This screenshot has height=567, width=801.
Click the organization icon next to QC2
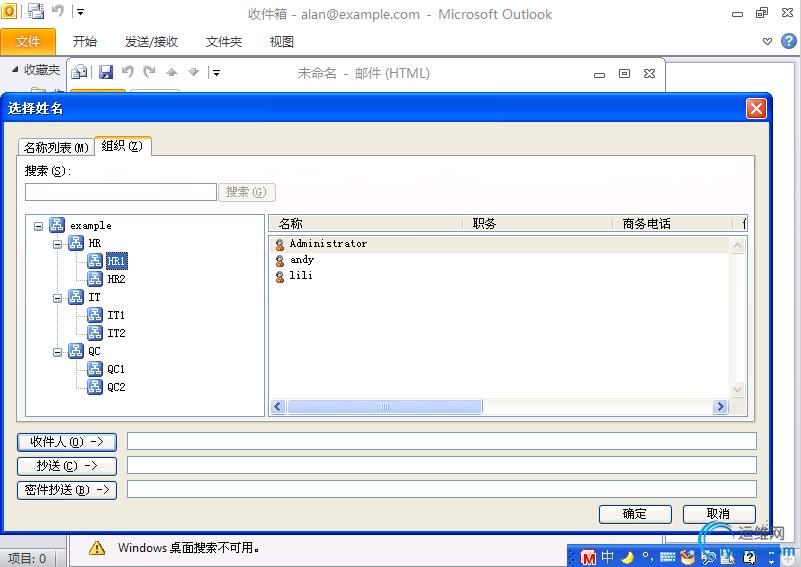[x=95, y=387]
